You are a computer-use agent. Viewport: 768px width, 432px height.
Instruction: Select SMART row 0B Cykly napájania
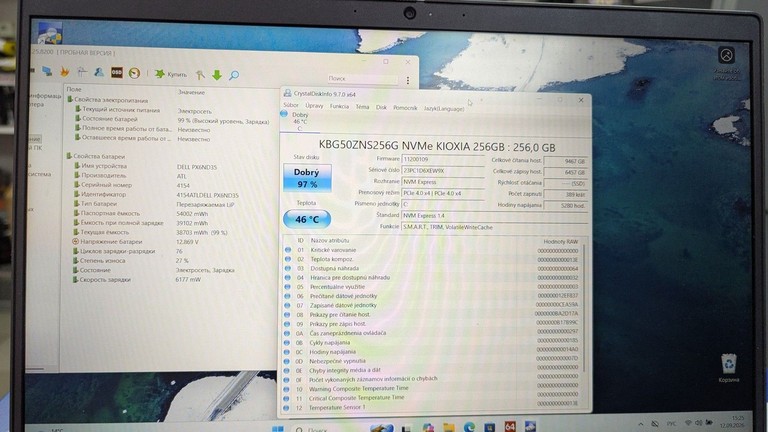click(x=431, y=342)
